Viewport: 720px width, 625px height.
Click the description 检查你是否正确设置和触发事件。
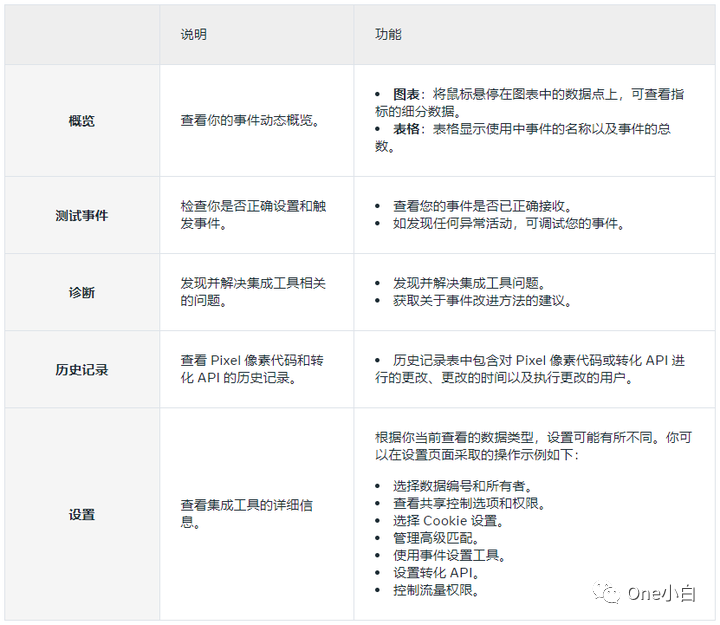coord(253,215)
